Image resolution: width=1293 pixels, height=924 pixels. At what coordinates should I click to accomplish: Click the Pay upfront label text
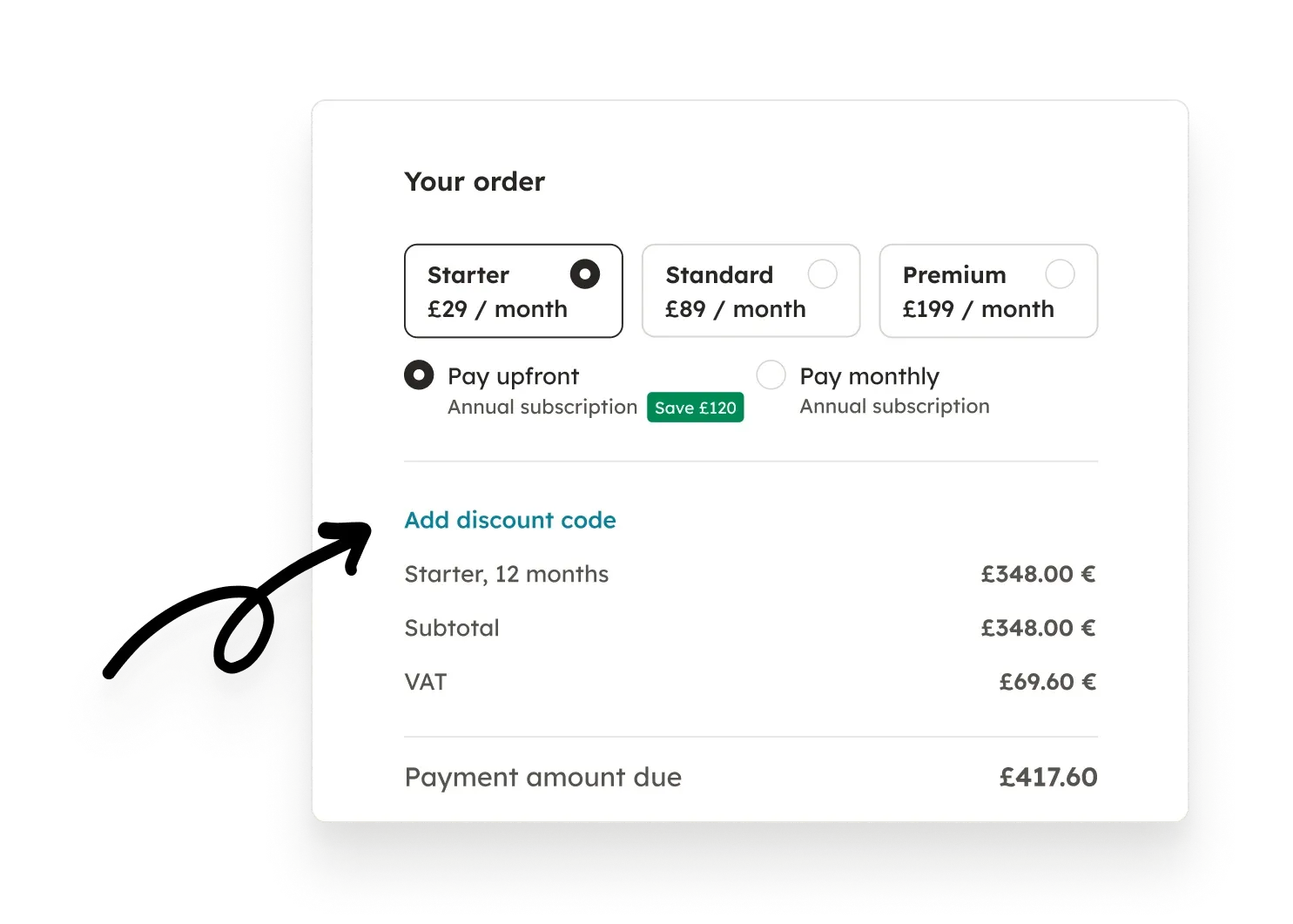pos(513,376)
